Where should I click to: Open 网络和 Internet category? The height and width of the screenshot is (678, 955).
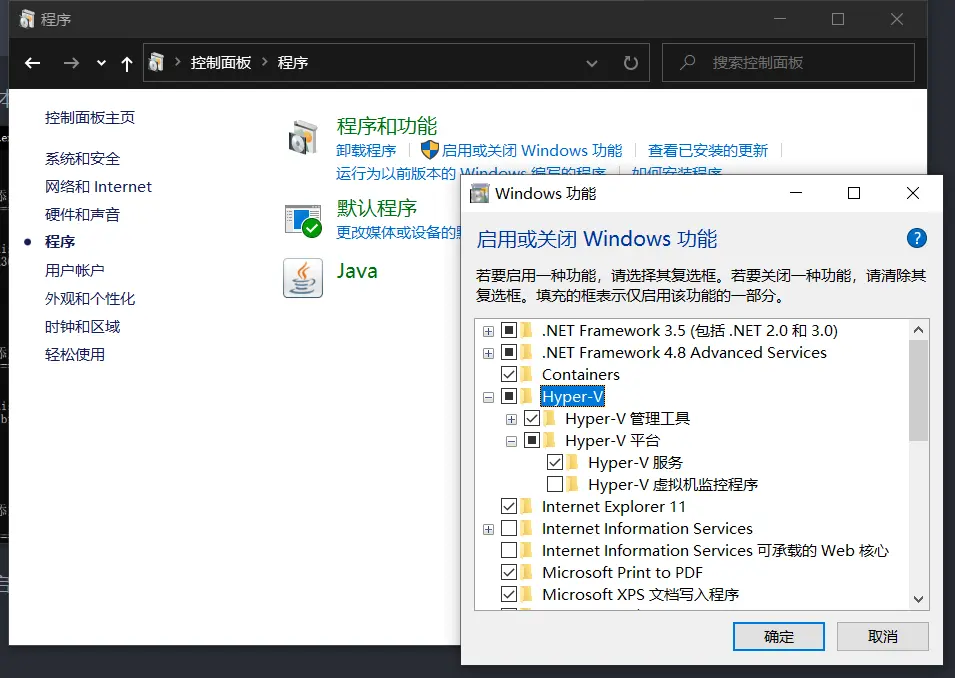click(x=98, y=187)
